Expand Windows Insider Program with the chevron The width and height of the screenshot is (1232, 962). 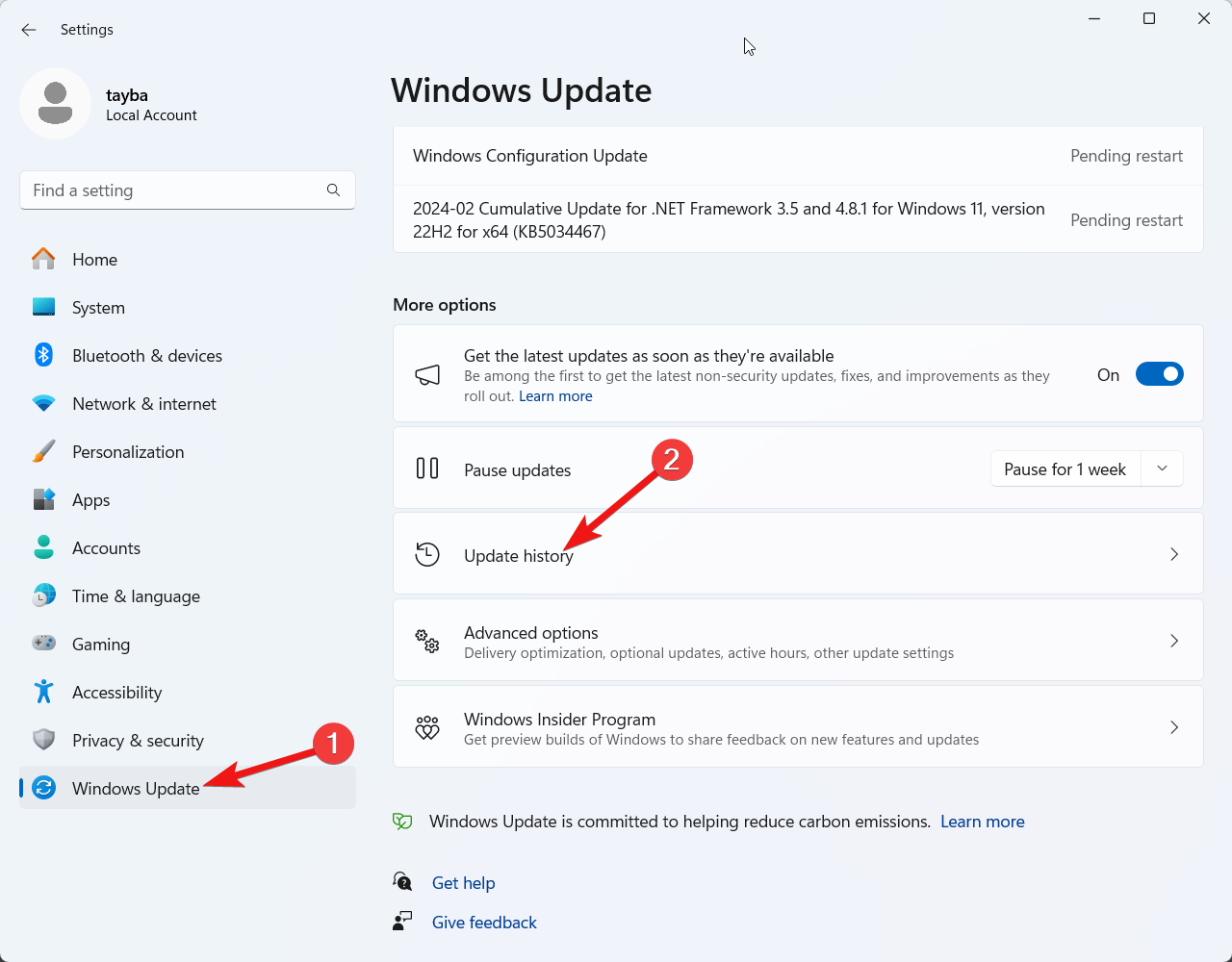(x=1173, y=728)
